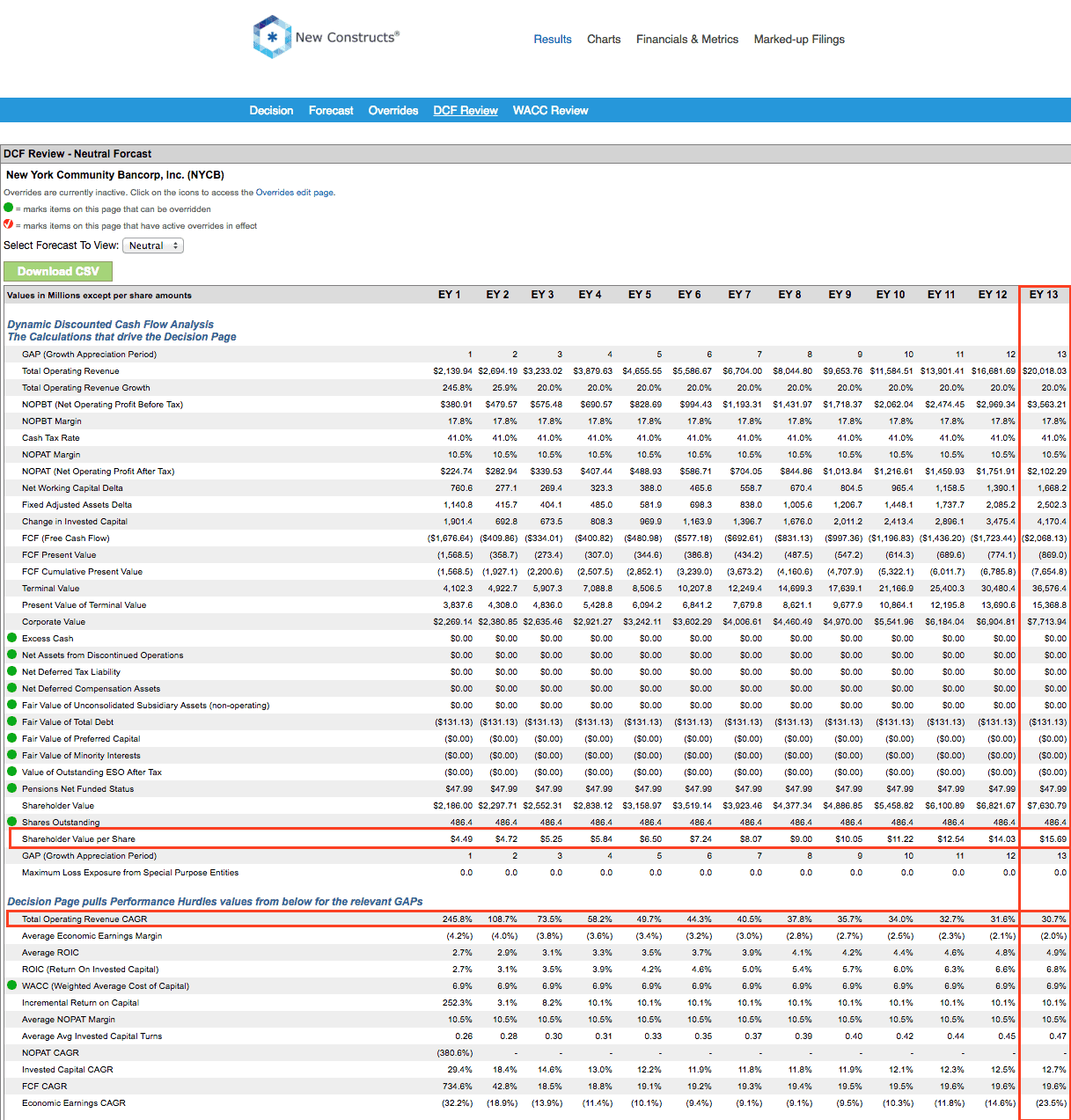Viewport: 1071px width, 1120px height.
Task: Click green dot next to Shares Outstanding
Action: point(12,822)
